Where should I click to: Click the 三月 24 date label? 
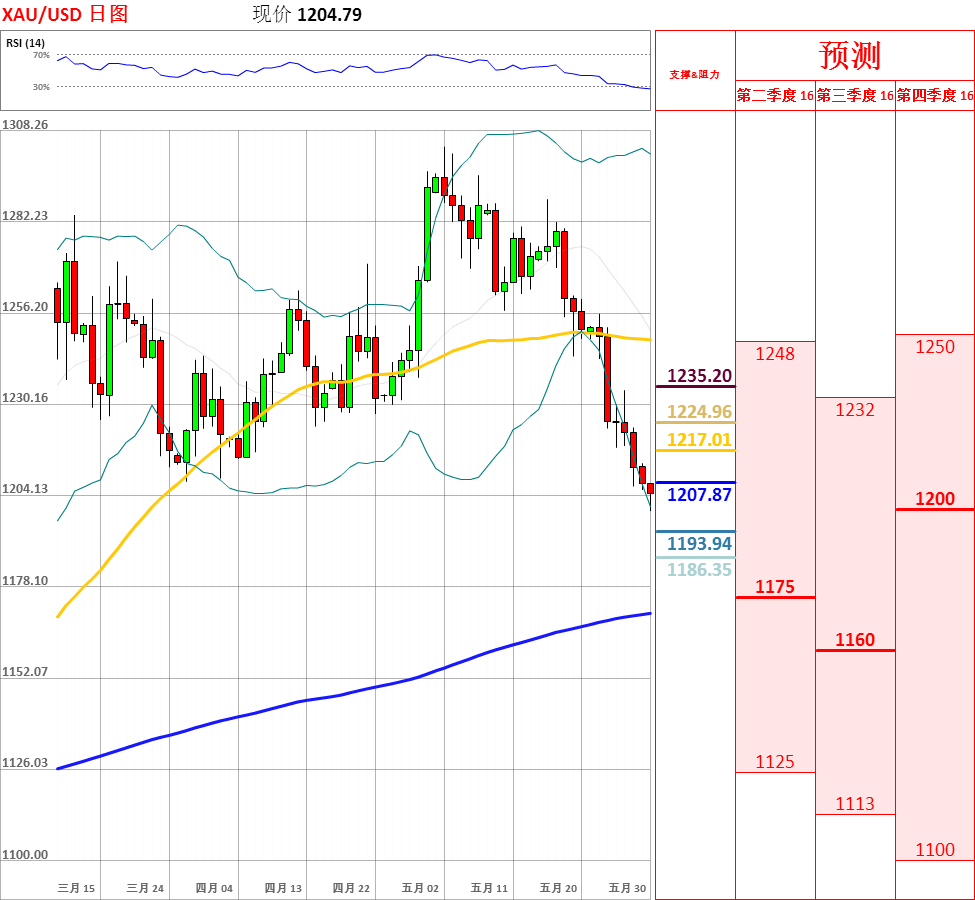coord(145,888)
